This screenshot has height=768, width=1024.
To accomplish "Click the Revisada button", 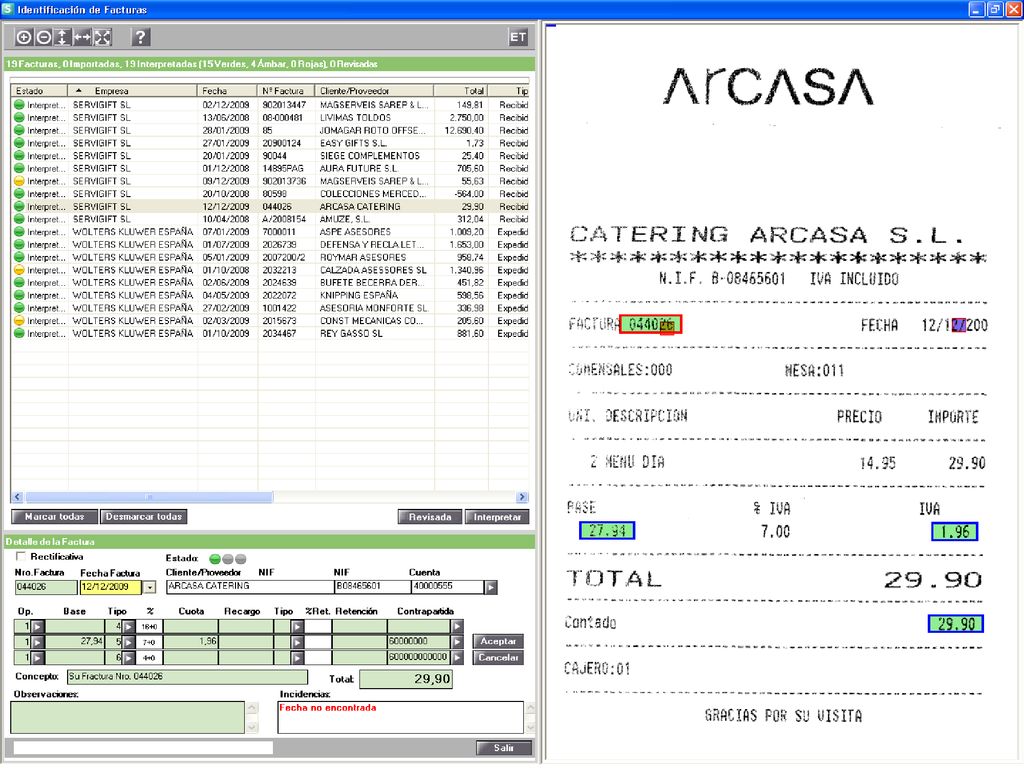I will coord(430,517).
